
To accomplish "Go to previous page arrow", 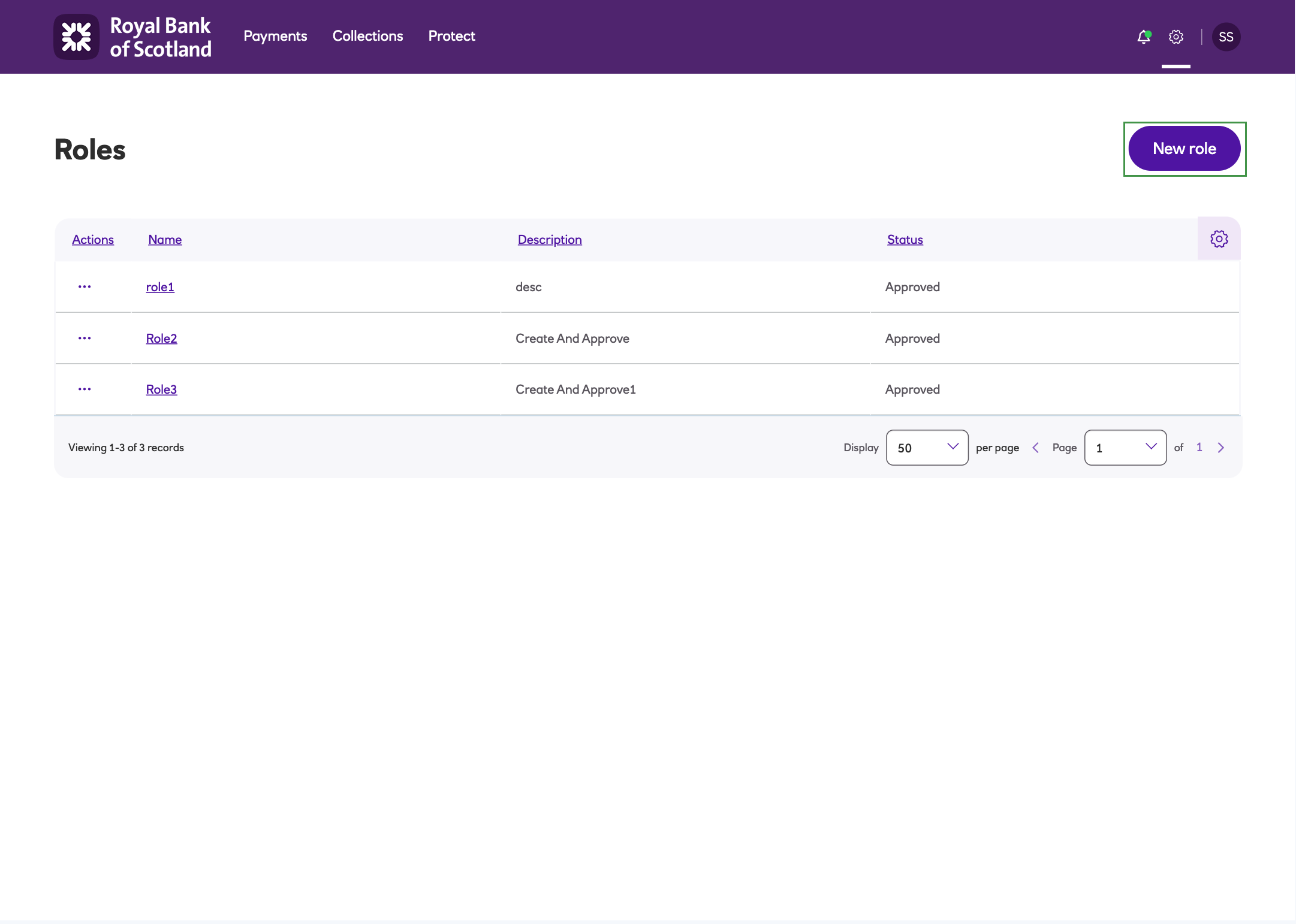I will tap(1035, 448).
